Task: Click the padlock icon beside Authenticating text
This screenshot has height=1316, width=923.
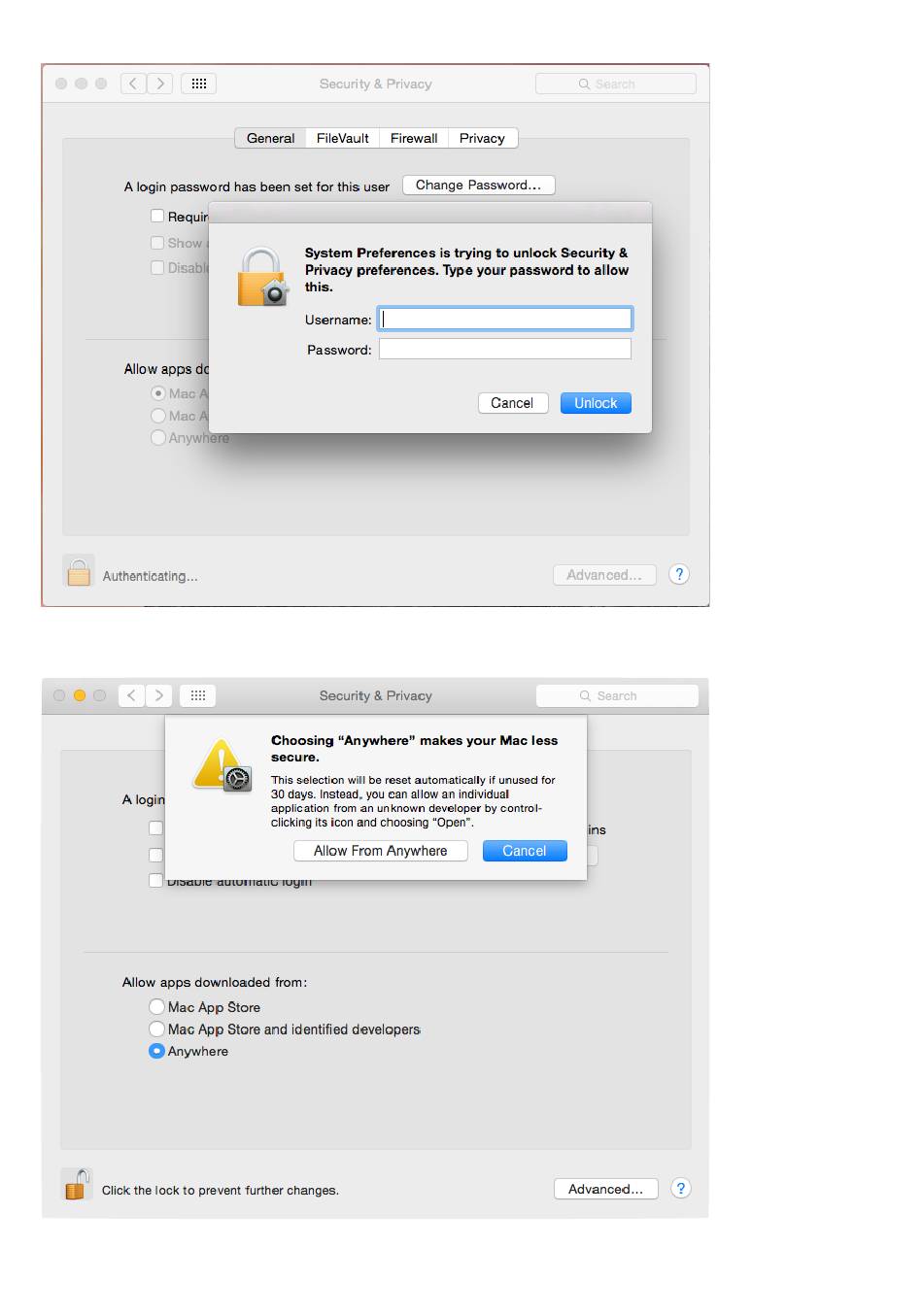Action: tap(78, 571)
